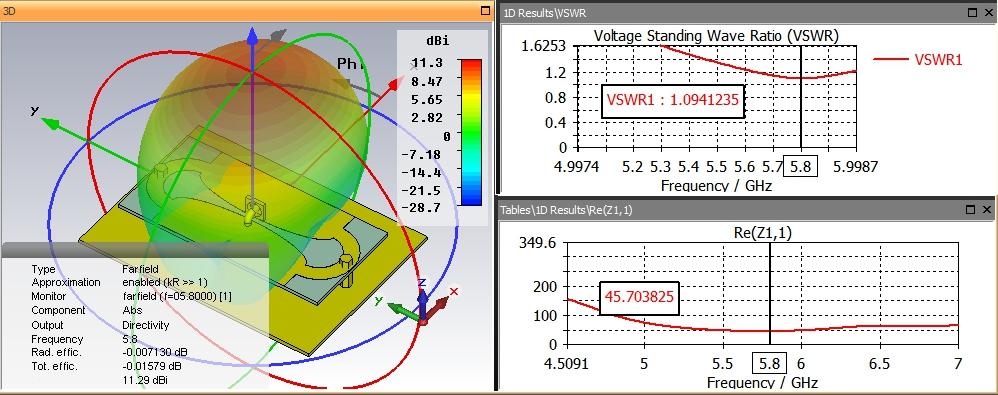This screenshot has height=395, width=998.
Task: Maximize the 3D farfield view window
Action: click(486, 10)
